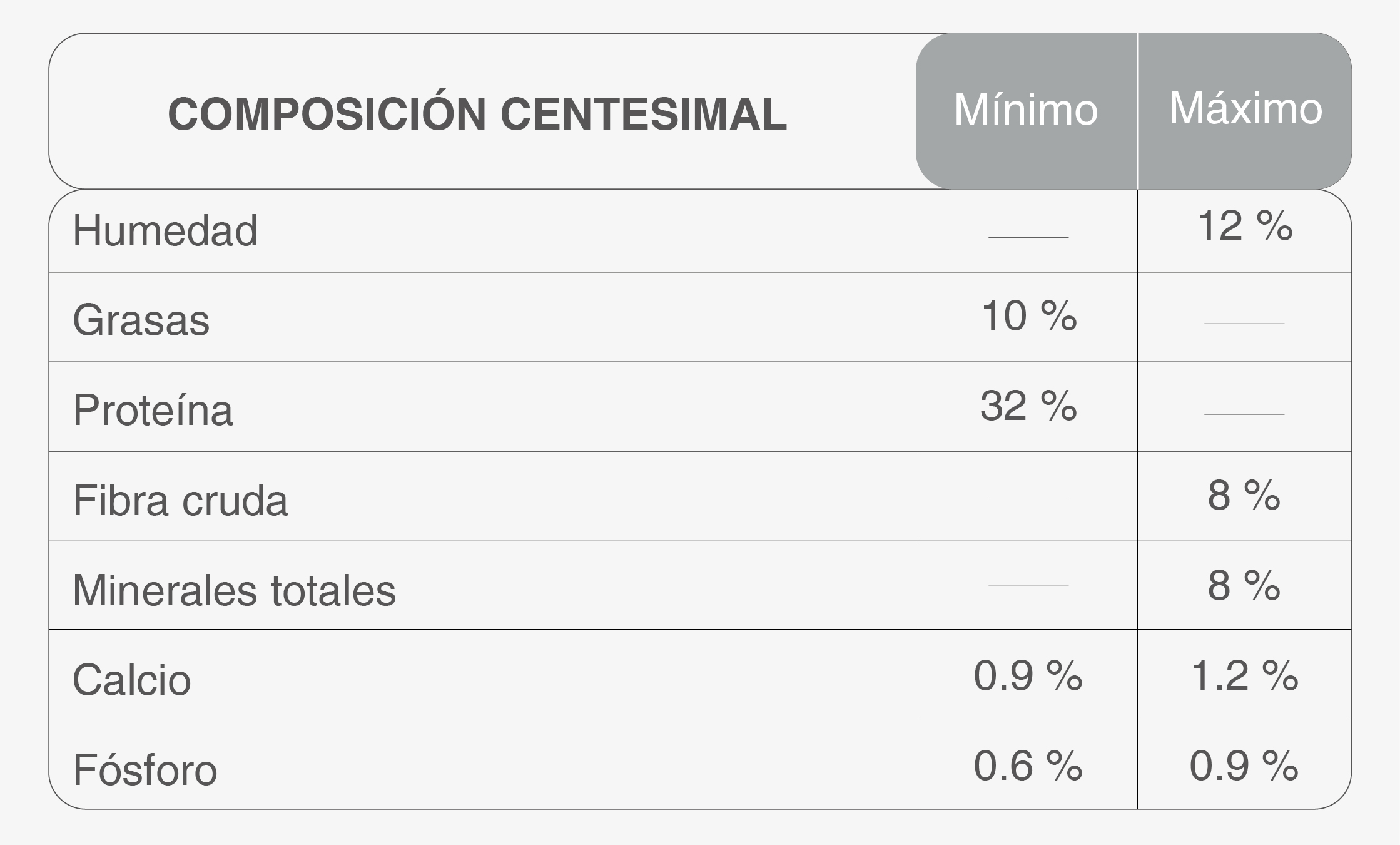Click the Proteína row label

pyautogui.click(x=153, y=411)
